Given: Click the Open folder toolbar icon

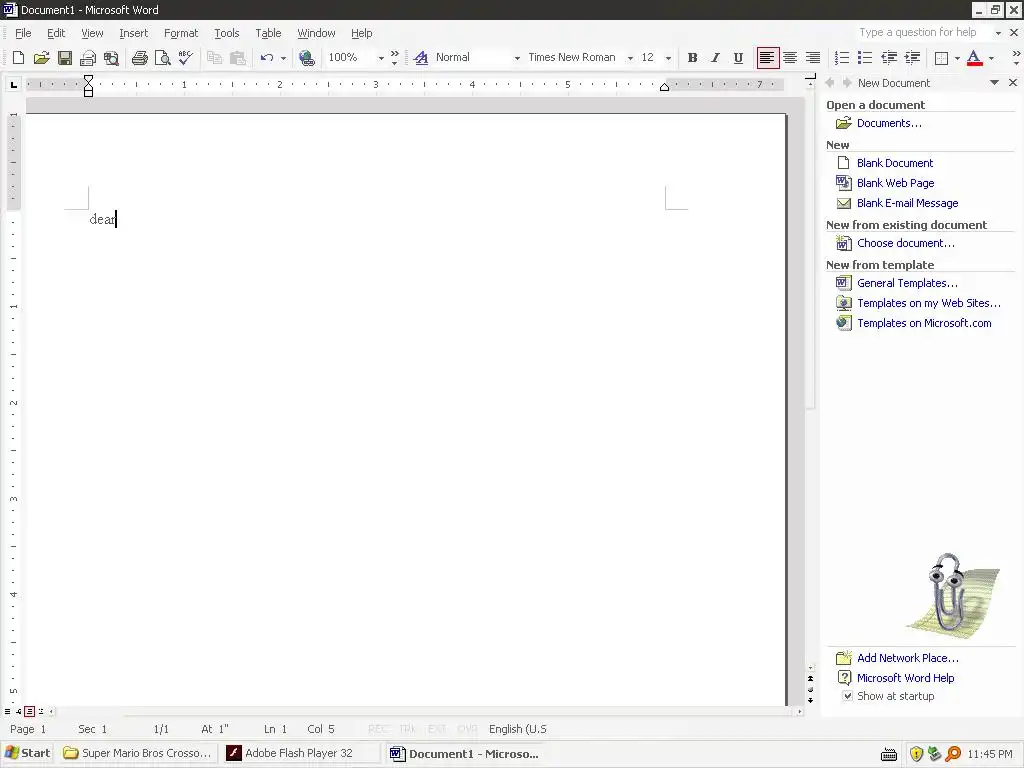Looking at the screenshot, I should point(41,57).
